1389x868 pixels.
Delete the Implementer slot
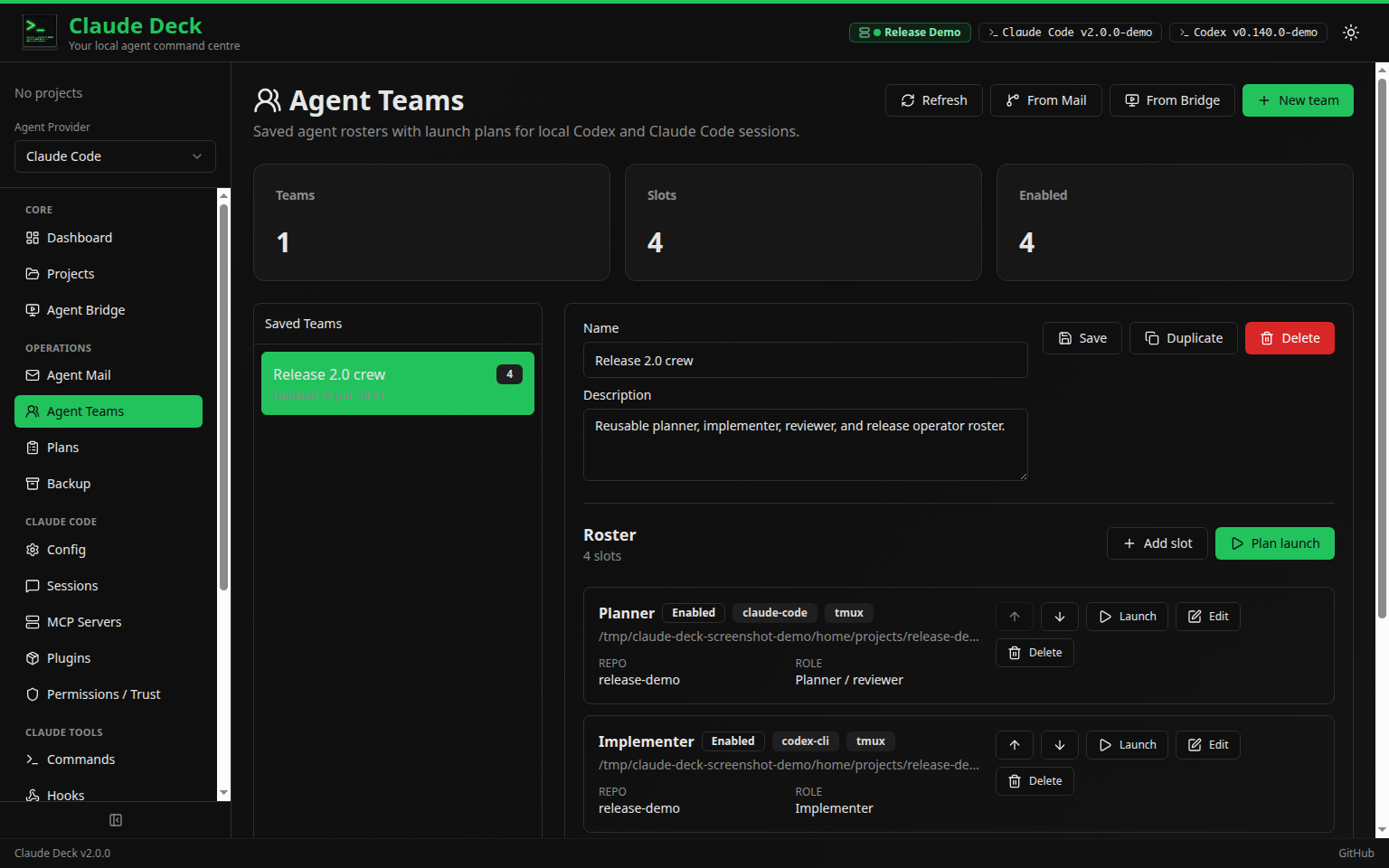1035,781
